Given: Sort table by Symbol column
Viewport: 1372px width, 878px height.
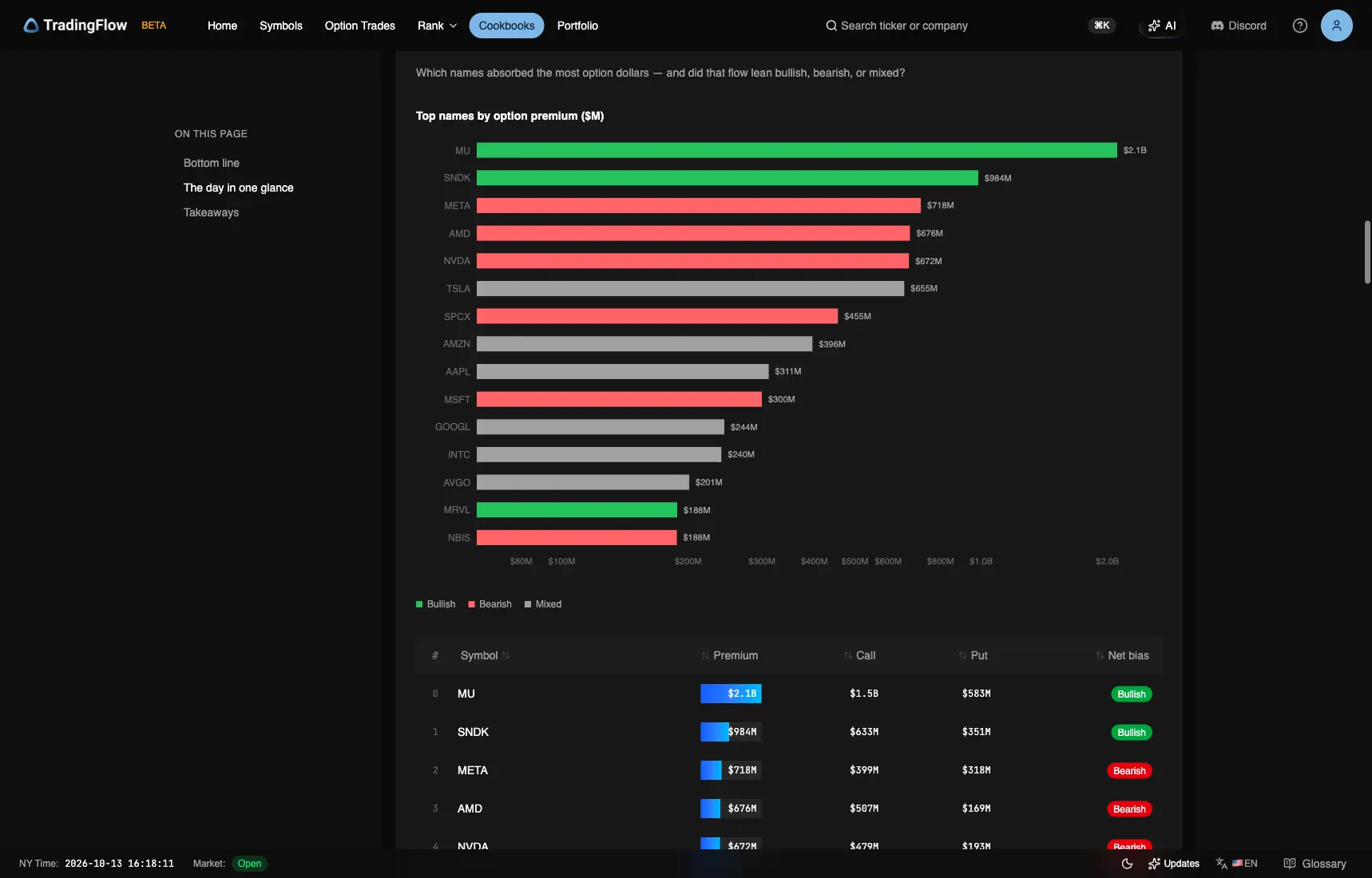Looking at the screenshot, I should coord(485,655).
